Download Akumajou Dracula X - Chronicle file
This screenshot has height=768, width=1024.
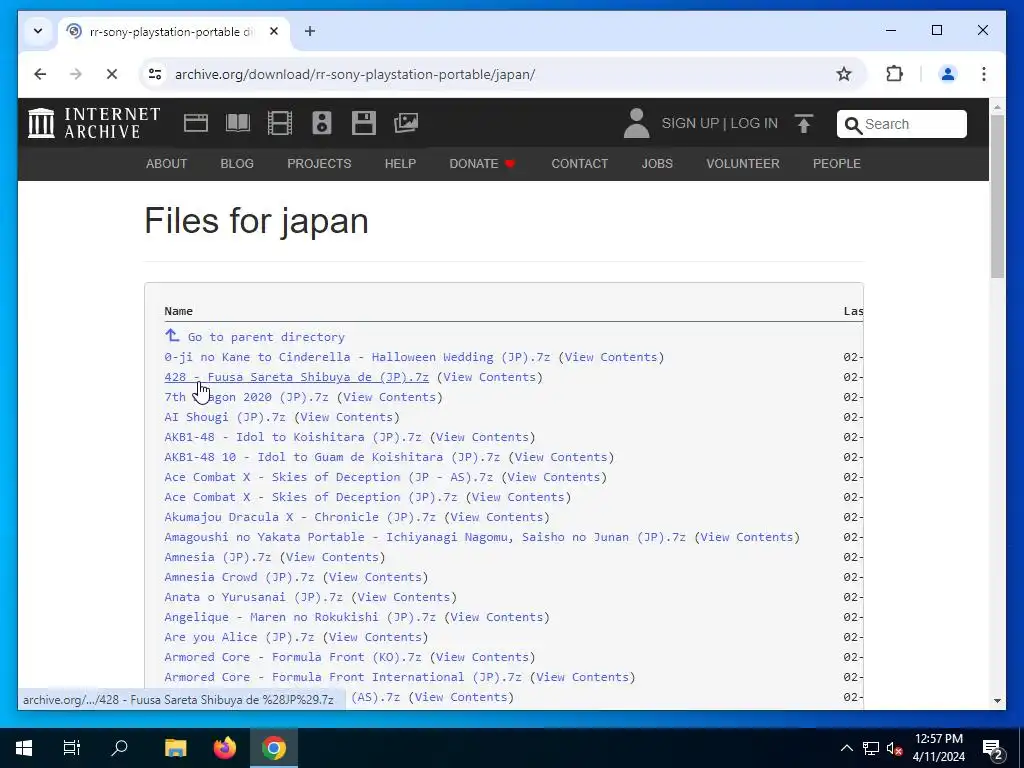point(300,517)
